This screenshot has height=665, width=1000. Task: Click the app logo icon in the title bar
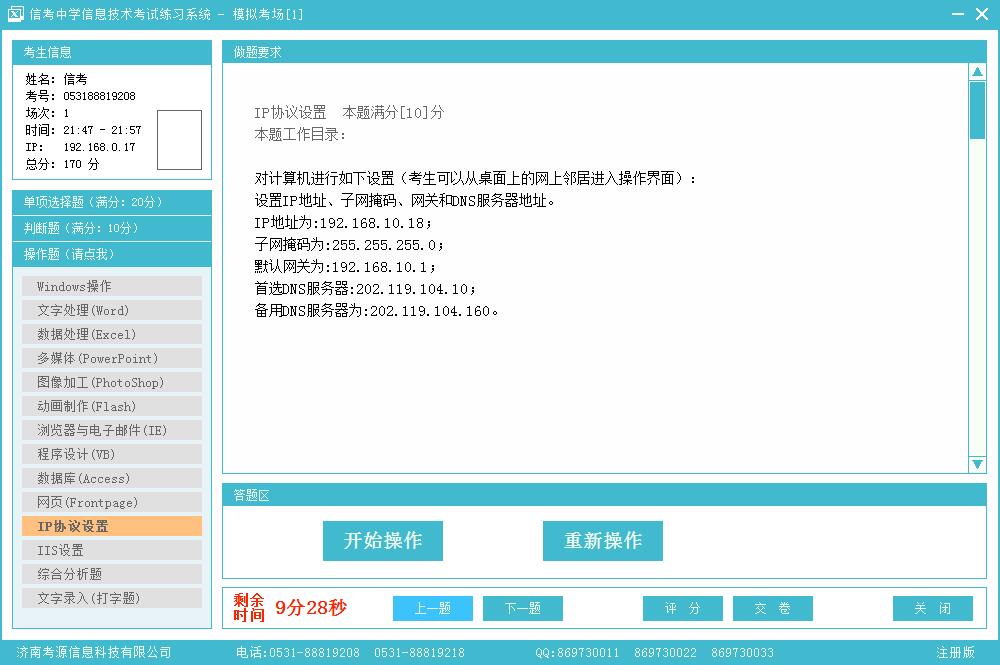tap(16, 15)
